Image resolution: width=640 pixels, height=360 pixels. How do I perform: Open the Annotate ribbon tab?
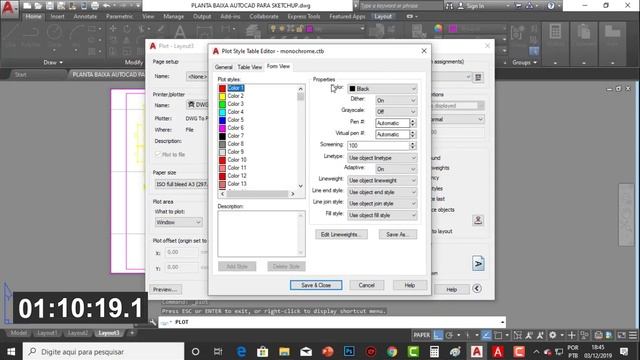(85, 16)
